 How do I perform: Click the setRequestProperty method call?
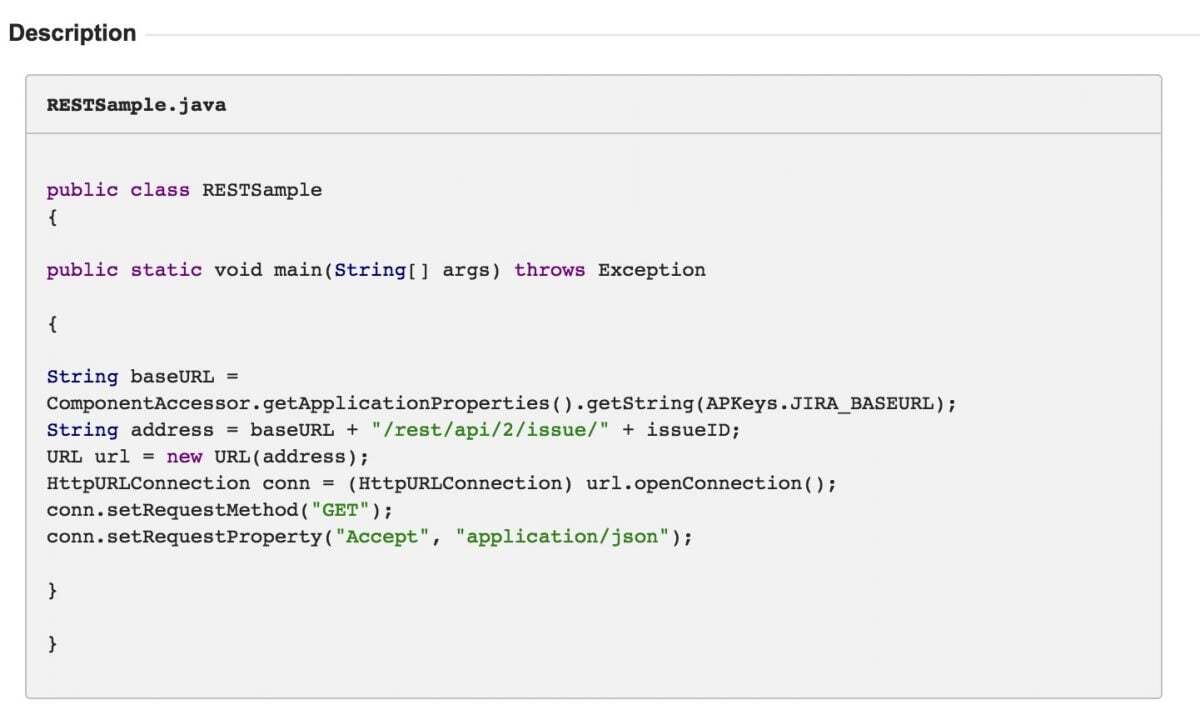[185, 536]
